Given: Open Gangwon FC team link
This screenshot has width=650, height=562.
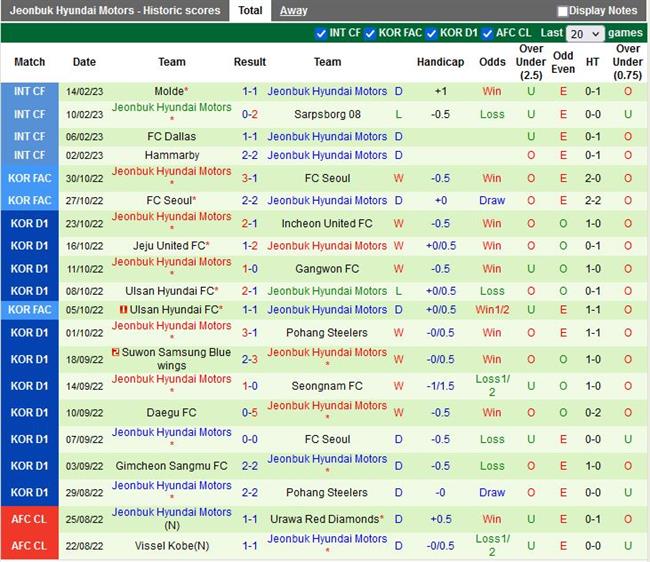Looking at the screenshot, I should pos(327,269).
